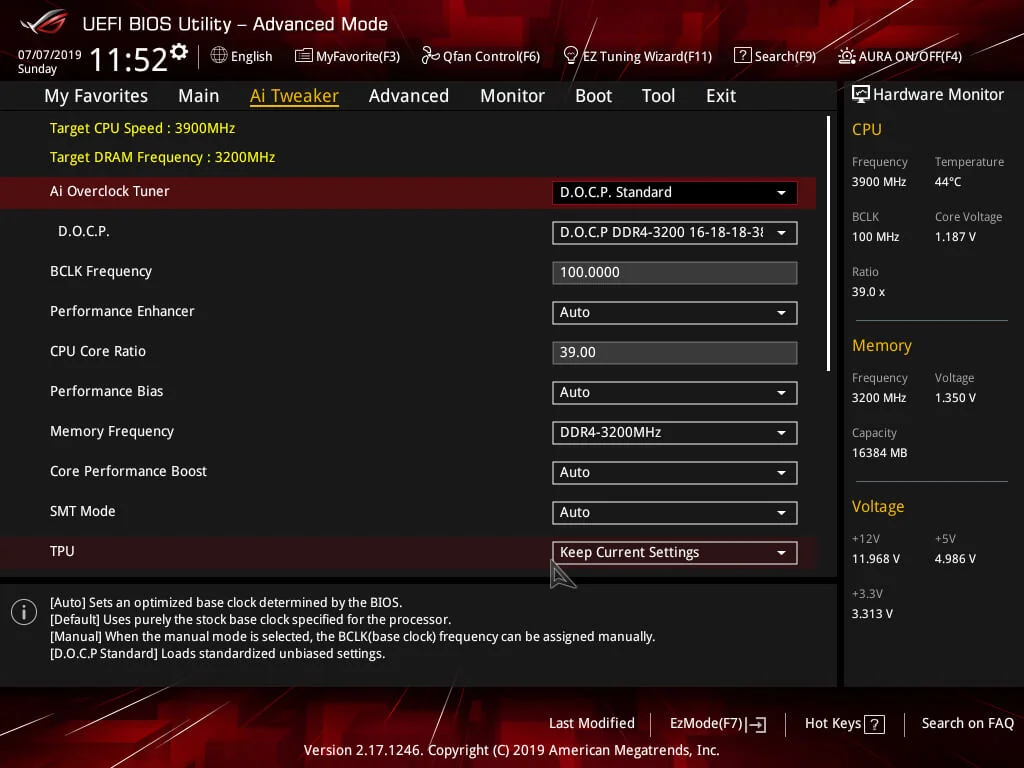Switch to EzMode with F7 button
Viewport: 1024px width, 768px height.
(x=716, y=723)
